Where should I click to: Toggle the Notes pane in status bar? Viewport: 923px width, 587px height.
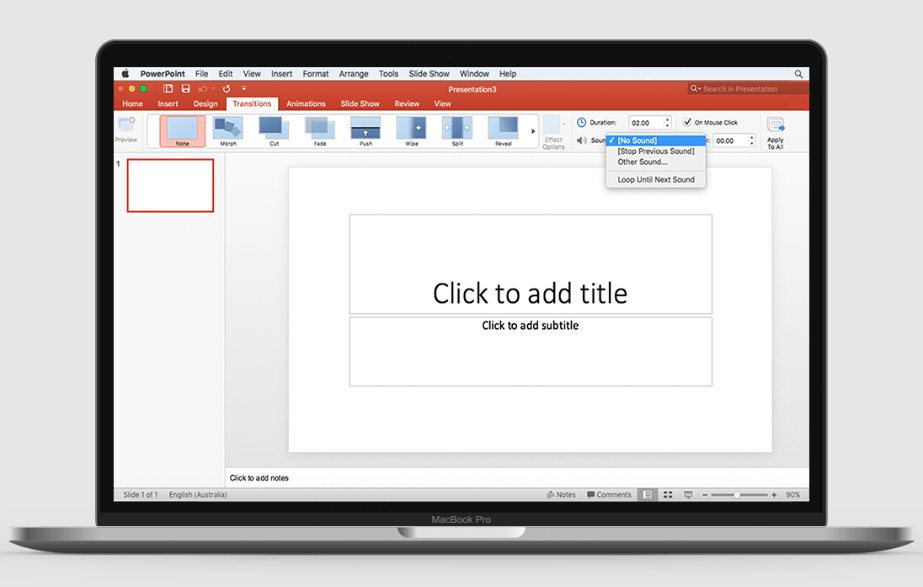coord(561,495)
